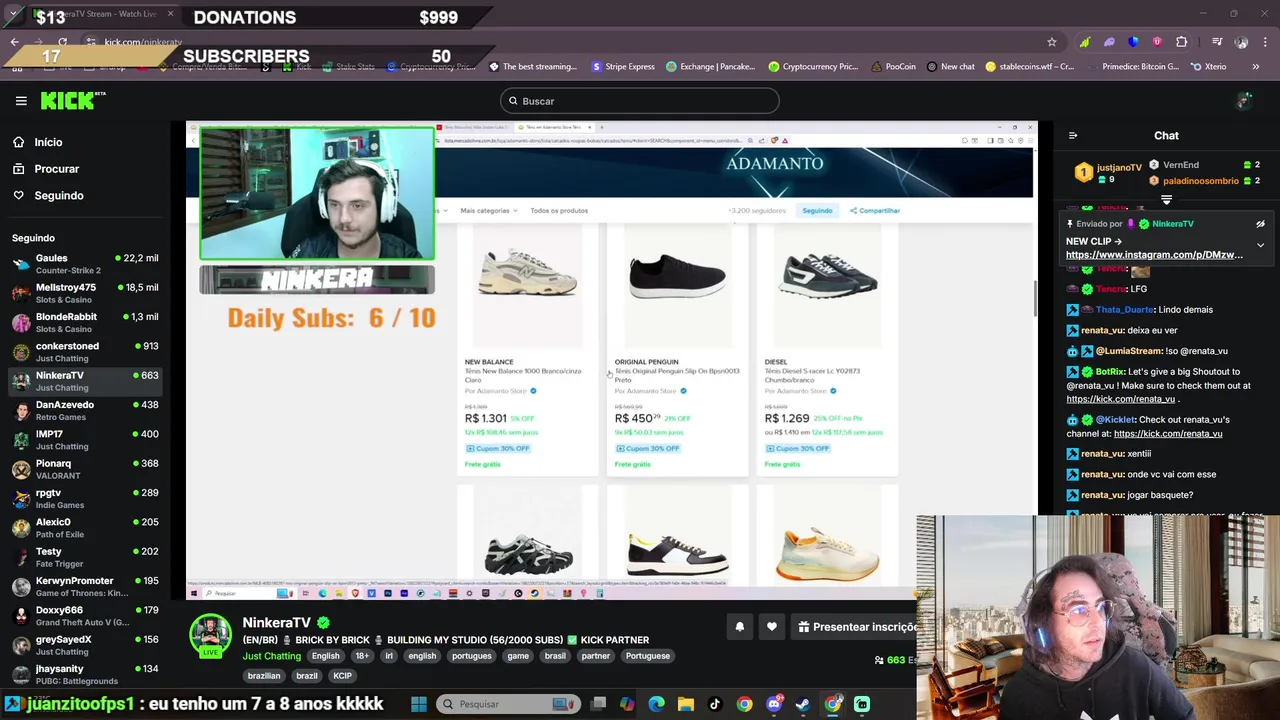Open the browser extensions puzzle icon
This screenshot has width=1280, height=720.
[x=1182, y=42]
